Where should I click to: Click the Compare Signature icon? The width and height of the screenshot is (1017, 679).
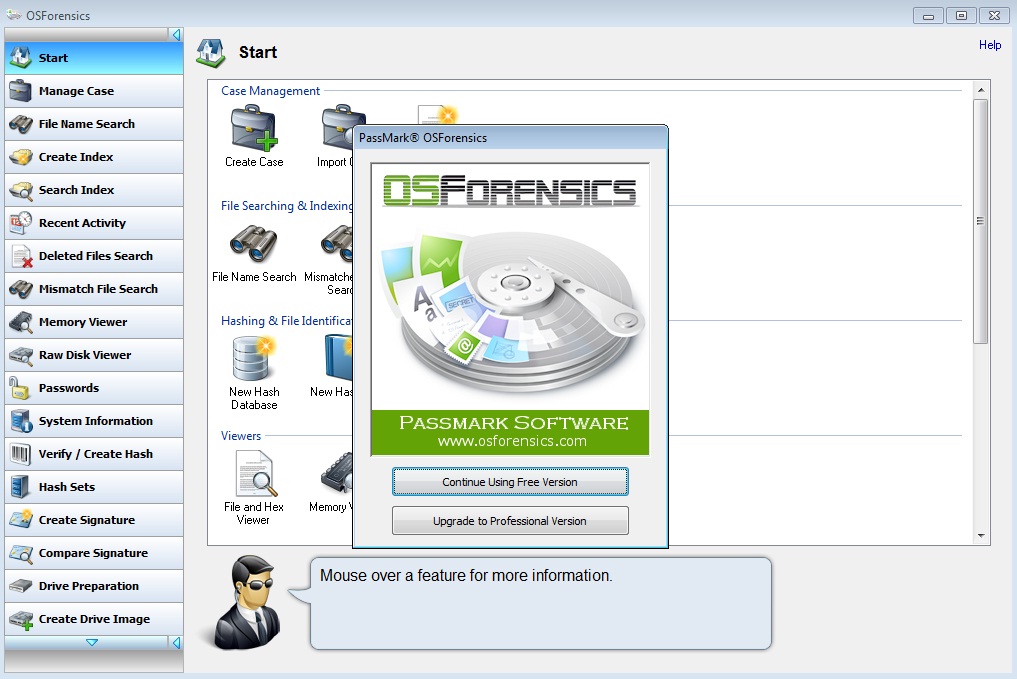(x=21, y=553)
